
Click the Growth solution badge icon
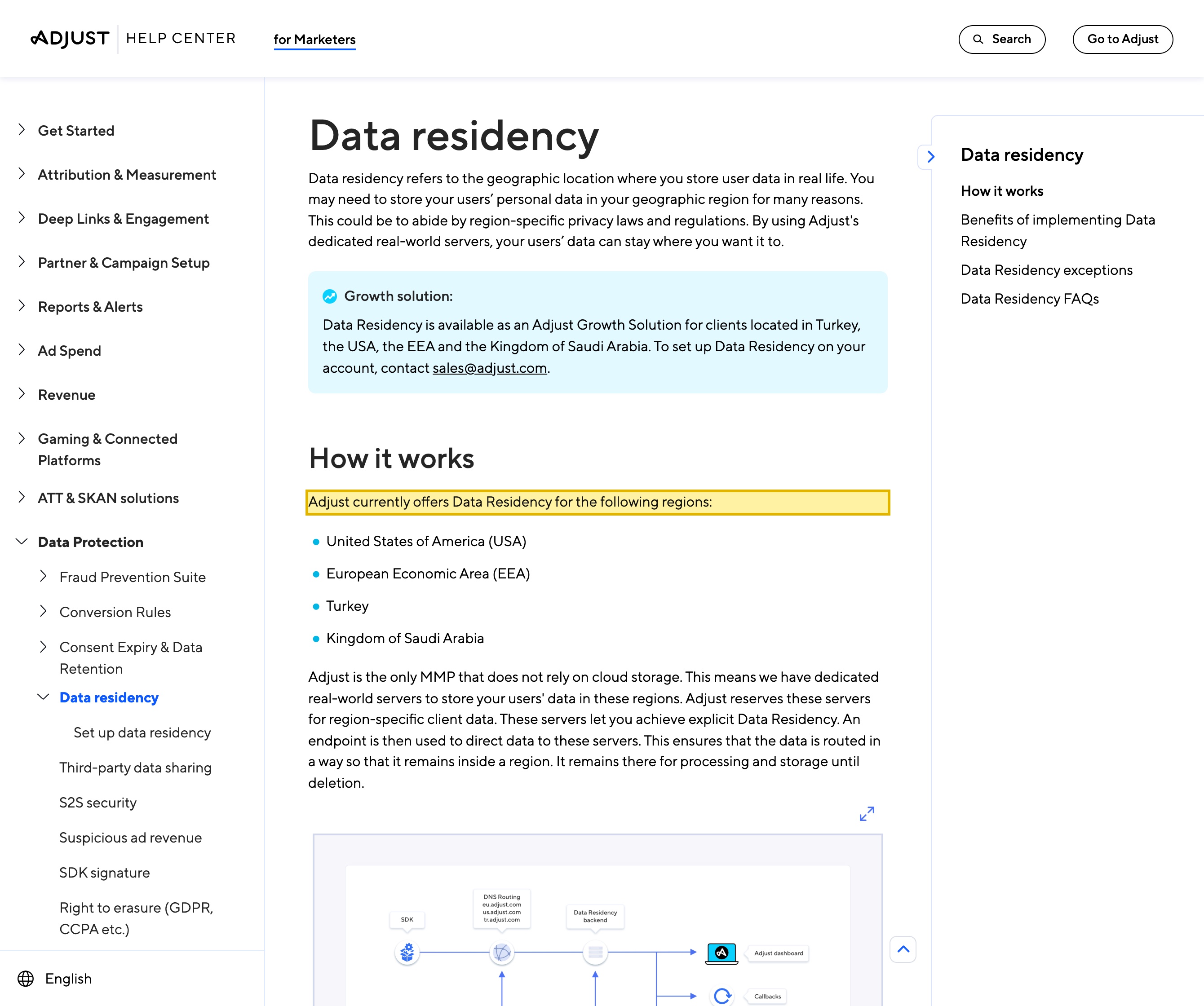330,296
